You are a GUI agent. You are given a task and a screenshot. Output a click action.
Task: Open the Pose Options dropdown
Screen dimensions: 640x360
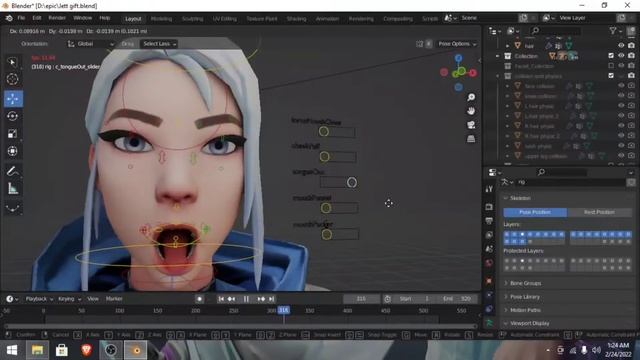(457, 44)
